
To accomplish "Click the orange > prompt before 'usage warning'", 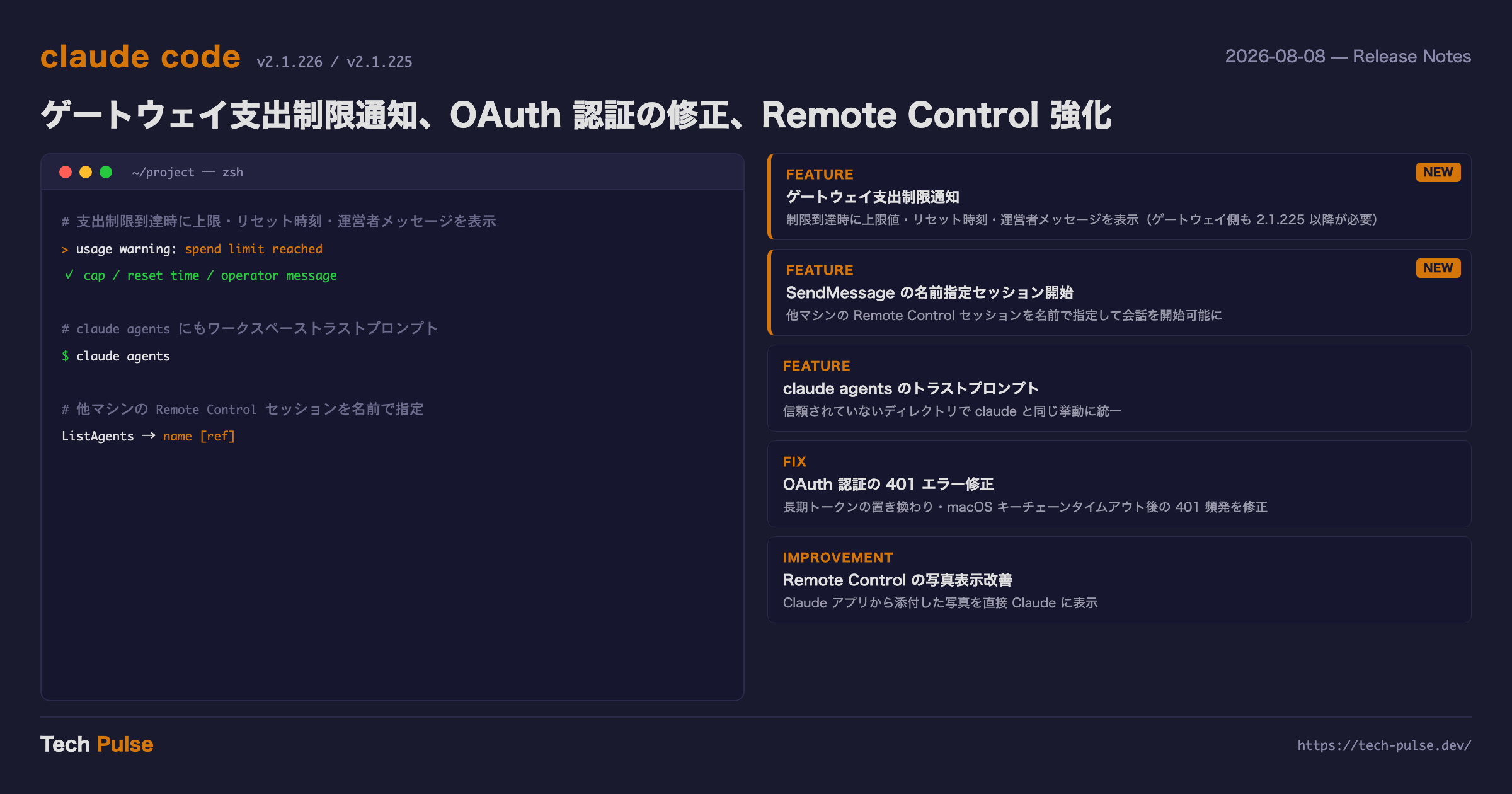I will 65,250.
